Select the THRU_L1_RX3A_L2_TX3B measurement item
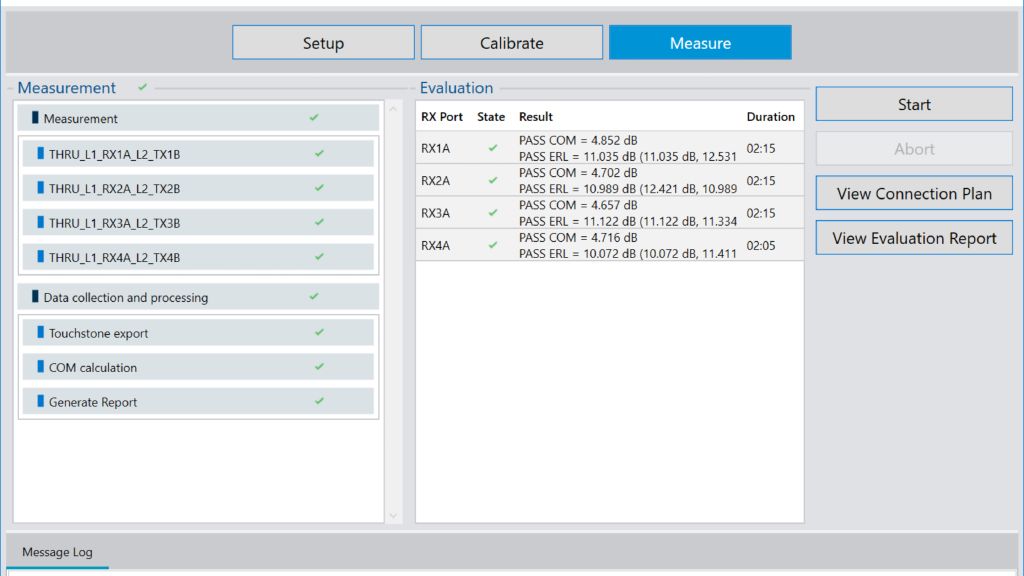The width and height of the screenshot is (1024, 576). point(114,223)
